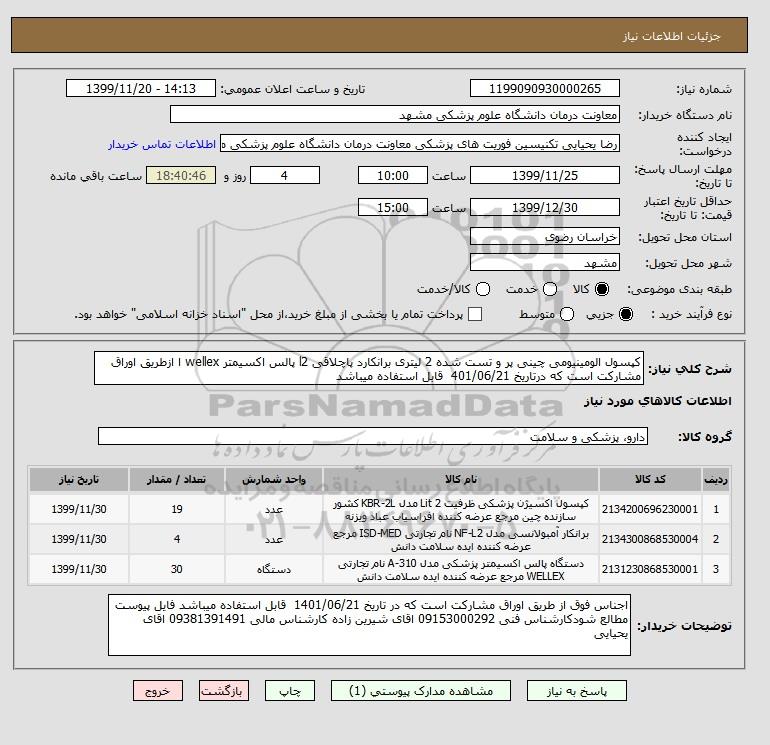770x745 pixels.
Task: Click the تعداد / مقدار column header
Action: tap(177, 479)
